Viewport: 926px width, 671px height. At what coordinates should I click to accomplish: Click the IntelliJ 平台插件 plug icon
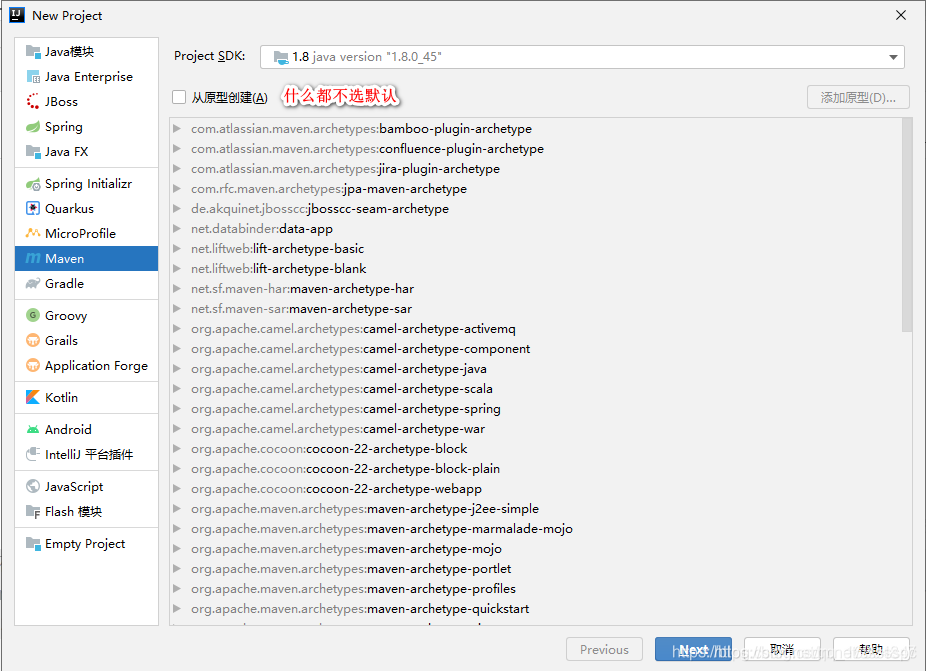33,454
